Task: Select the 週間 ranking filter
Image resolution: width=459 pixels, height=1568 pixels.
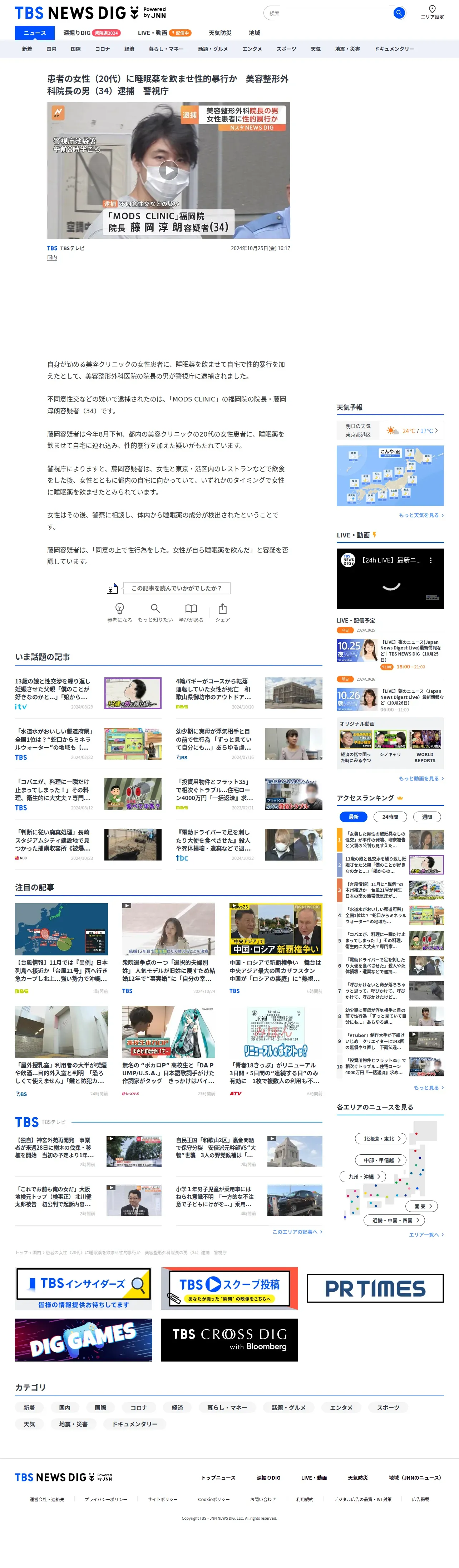Action: 427,817
